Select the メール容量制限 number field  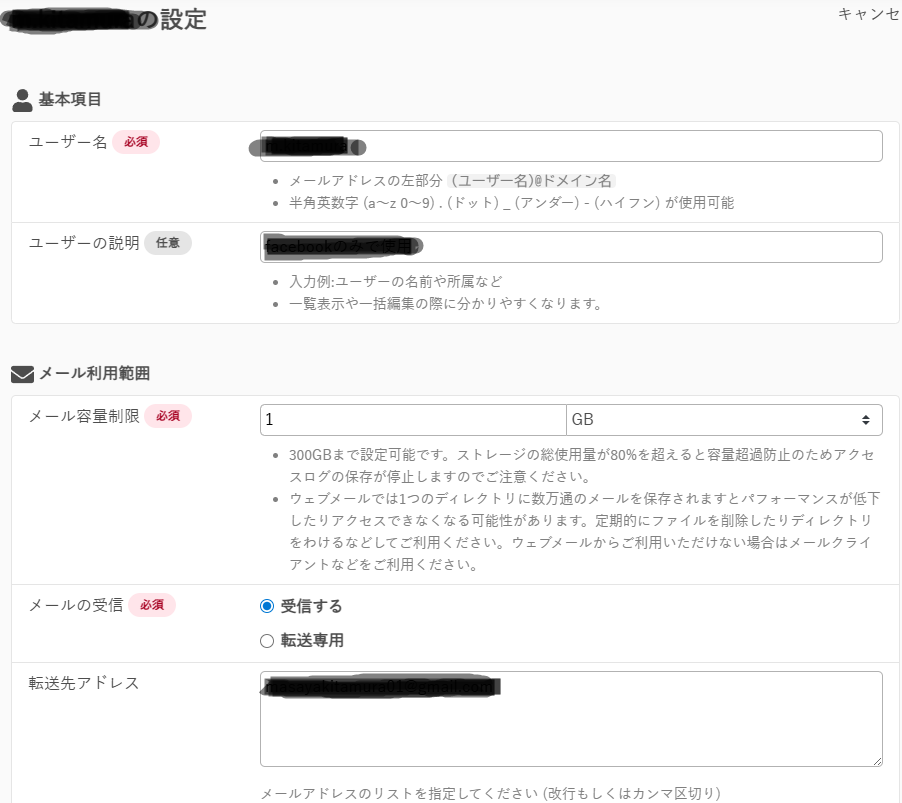click(412, 420)
